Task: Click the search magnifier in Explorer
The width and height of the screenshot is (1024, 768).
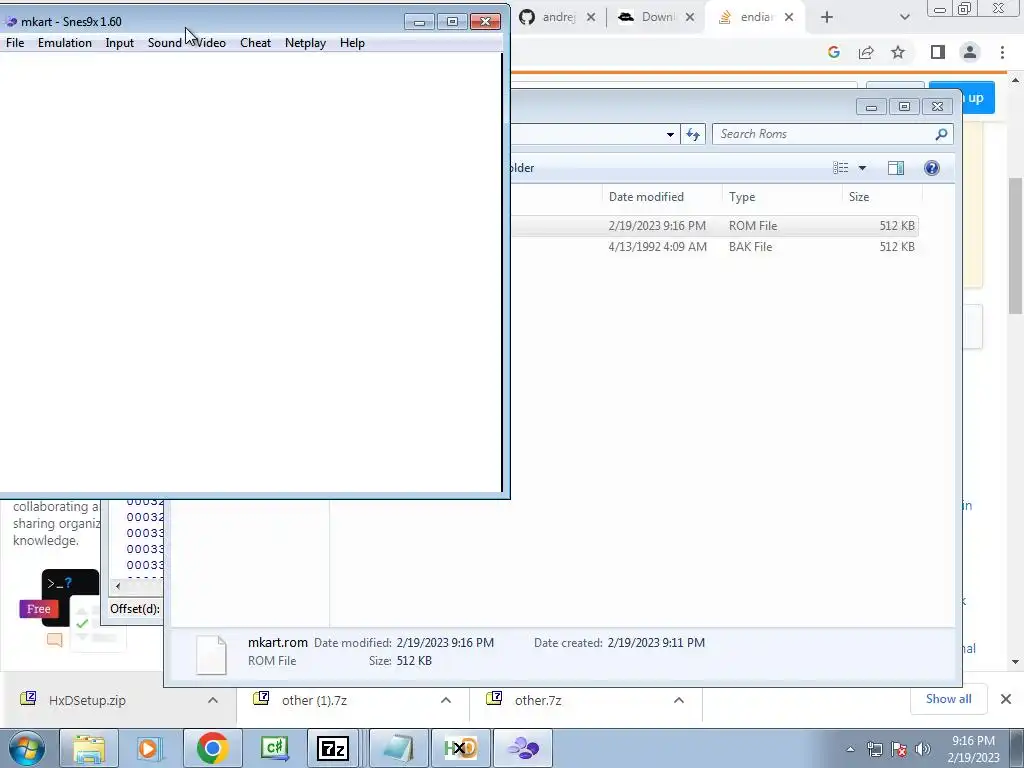Action: click(941, 134)
